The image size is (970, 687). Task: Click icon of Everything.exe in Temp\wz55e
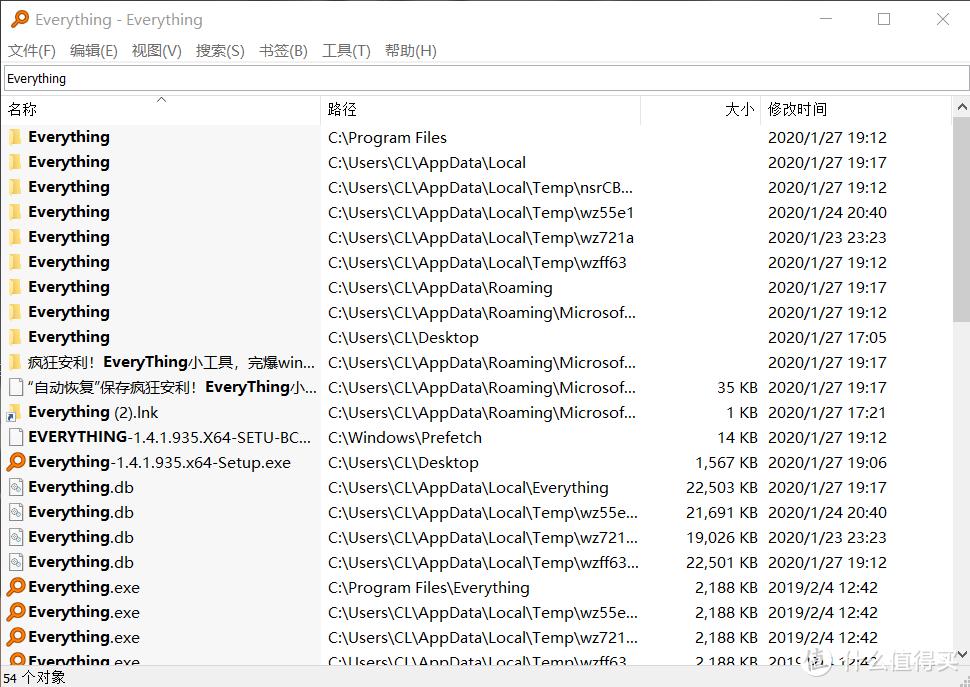click(16, 612)
